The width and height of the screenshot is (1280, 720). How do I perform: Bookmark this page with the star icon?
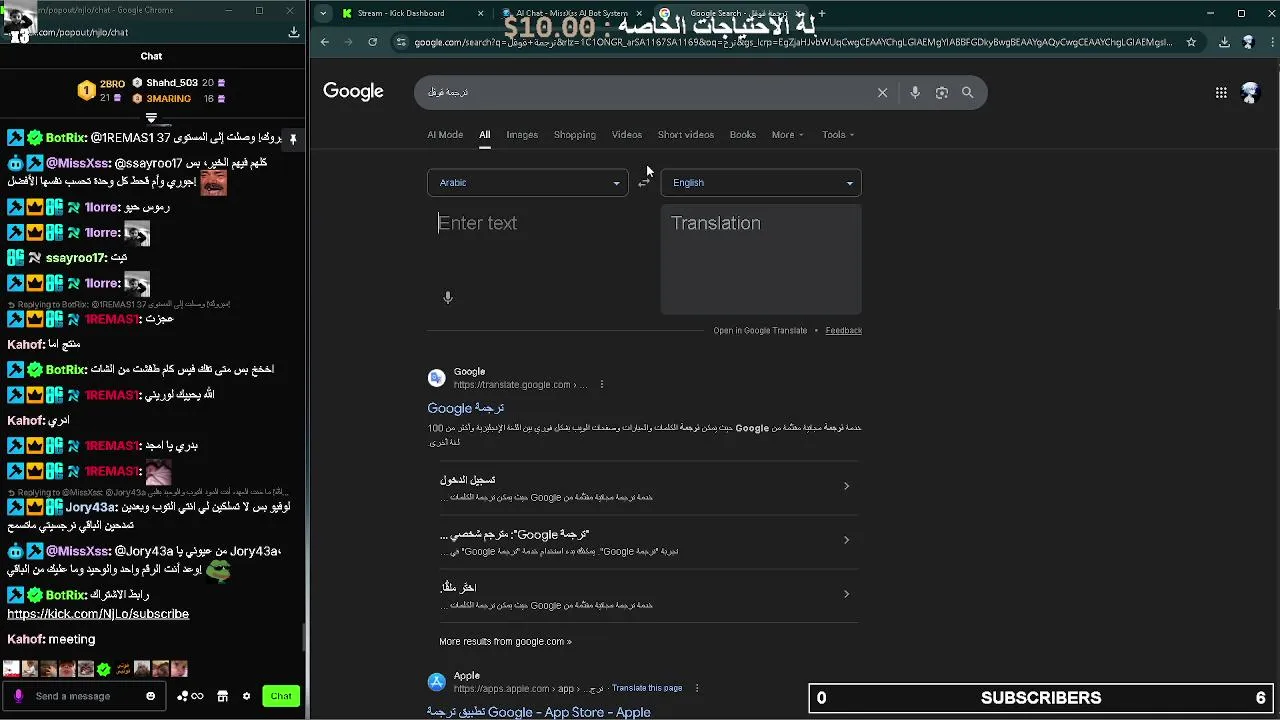coord(1191,42)
